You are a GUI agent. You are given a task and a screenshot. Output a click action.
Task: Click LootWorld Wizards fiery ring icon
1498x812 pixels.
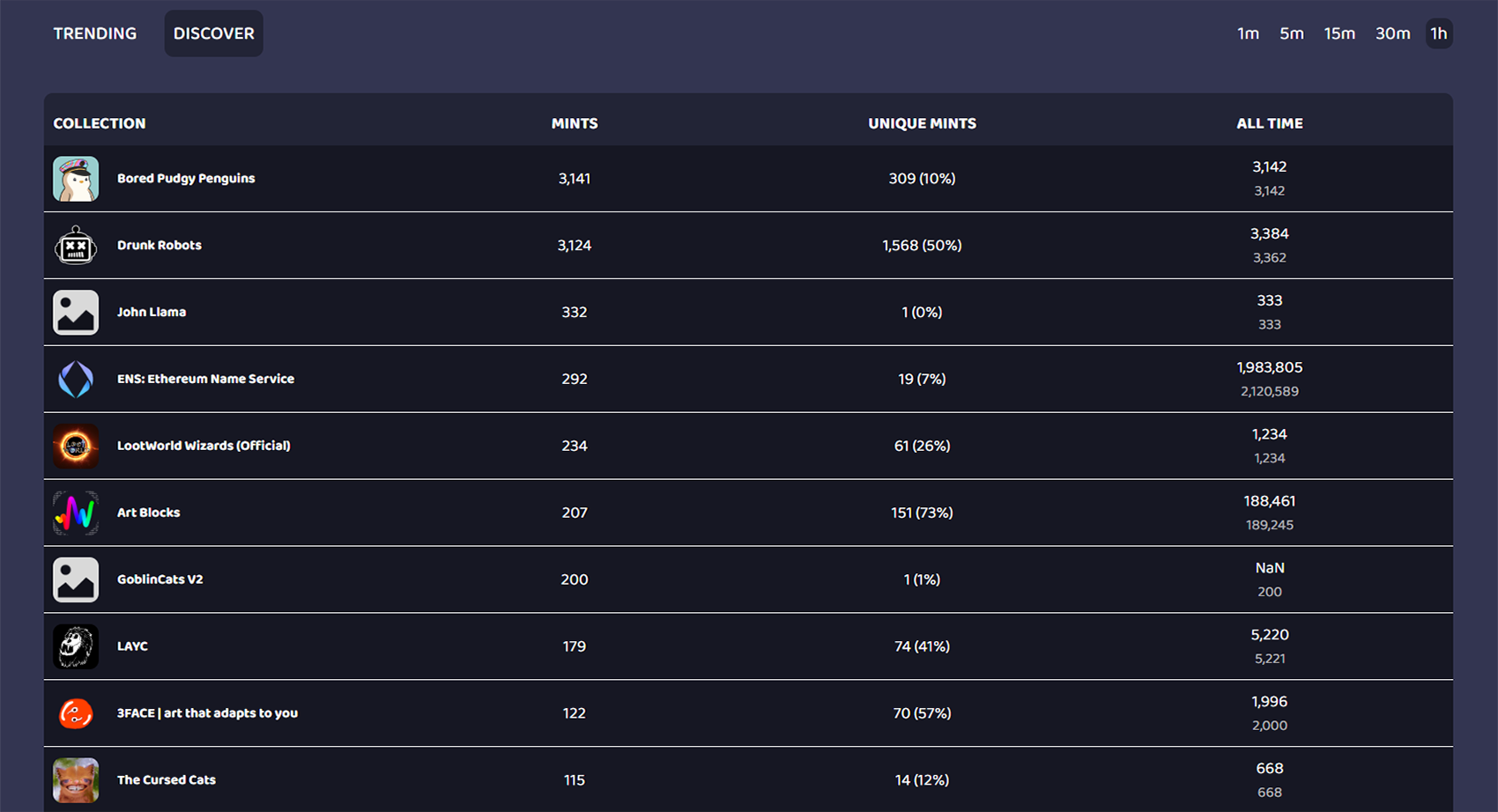pyautogui.click(x=76, y=447)
